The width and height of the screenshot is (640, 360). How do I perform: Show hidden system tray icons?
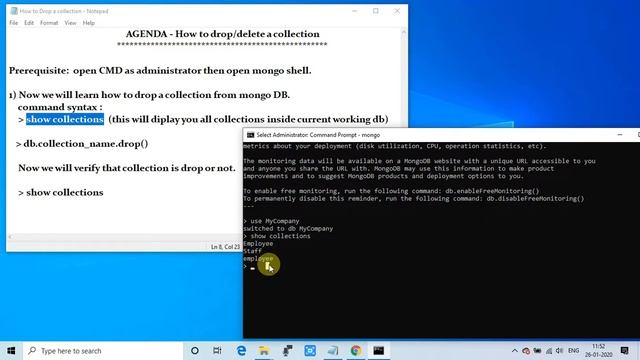514,351
